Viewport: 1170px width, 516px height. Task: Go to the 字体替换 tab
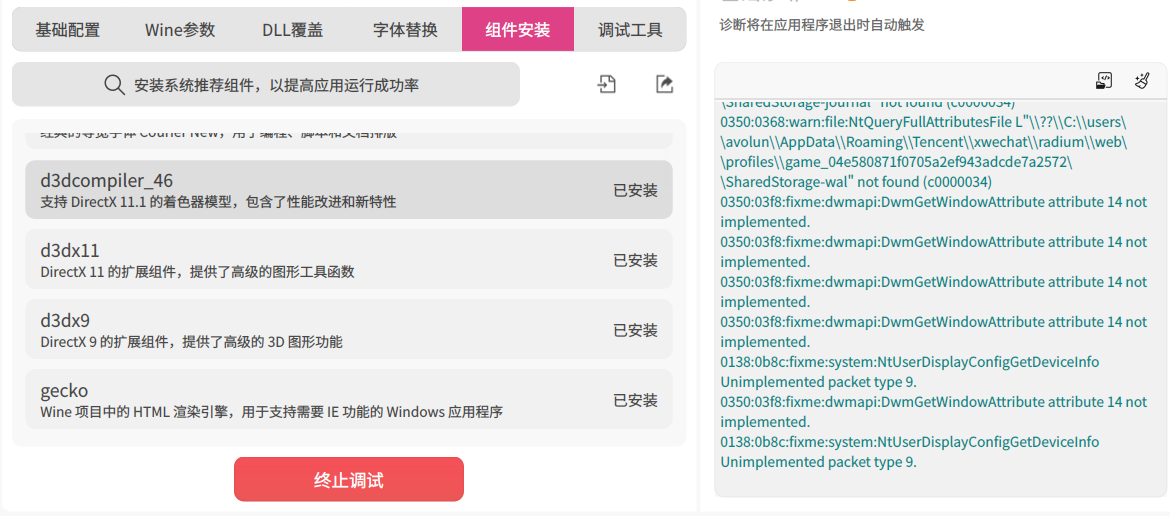(x=405, y=30)
